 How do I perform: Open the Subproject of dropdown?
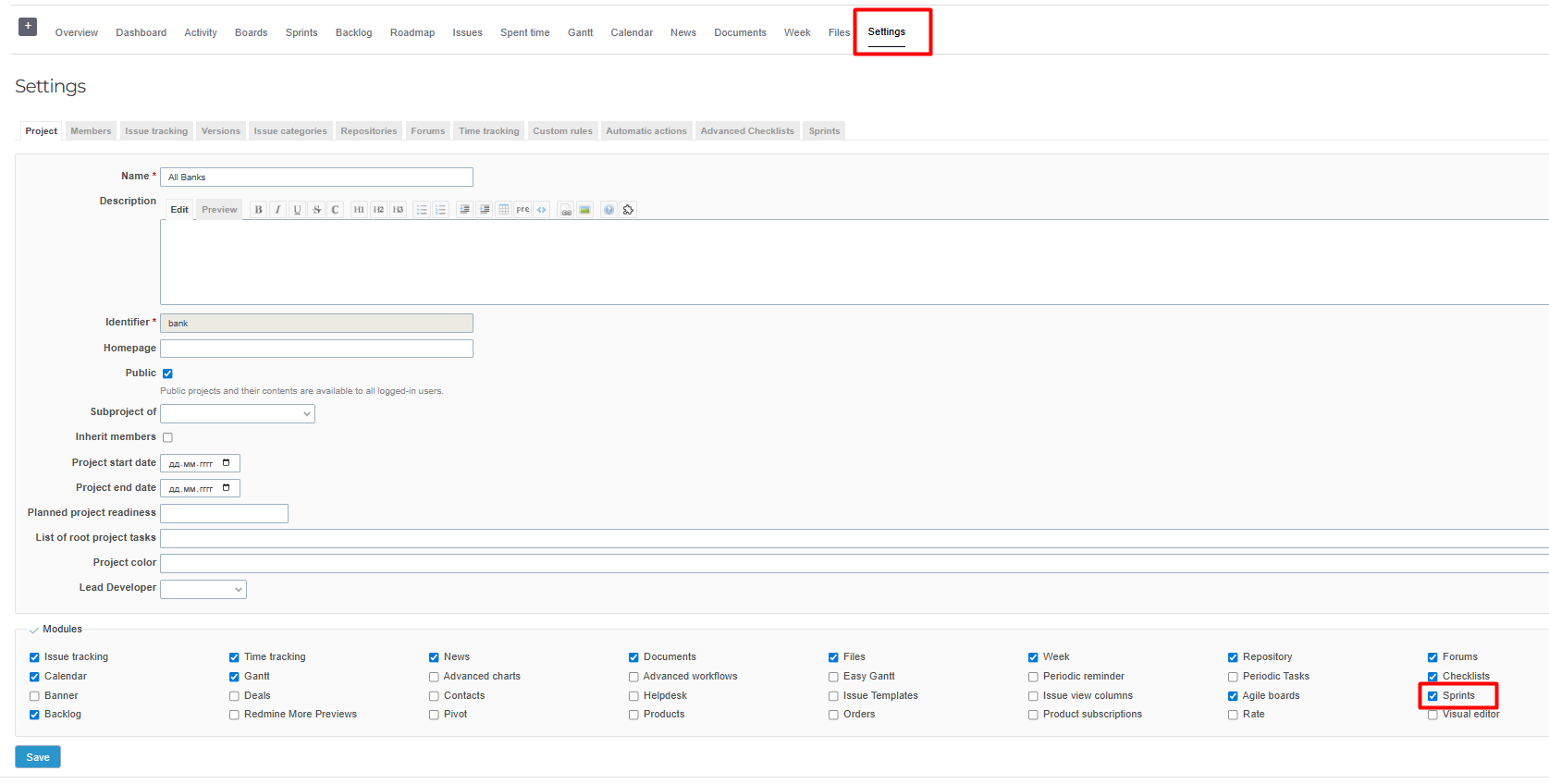point(238,413)
